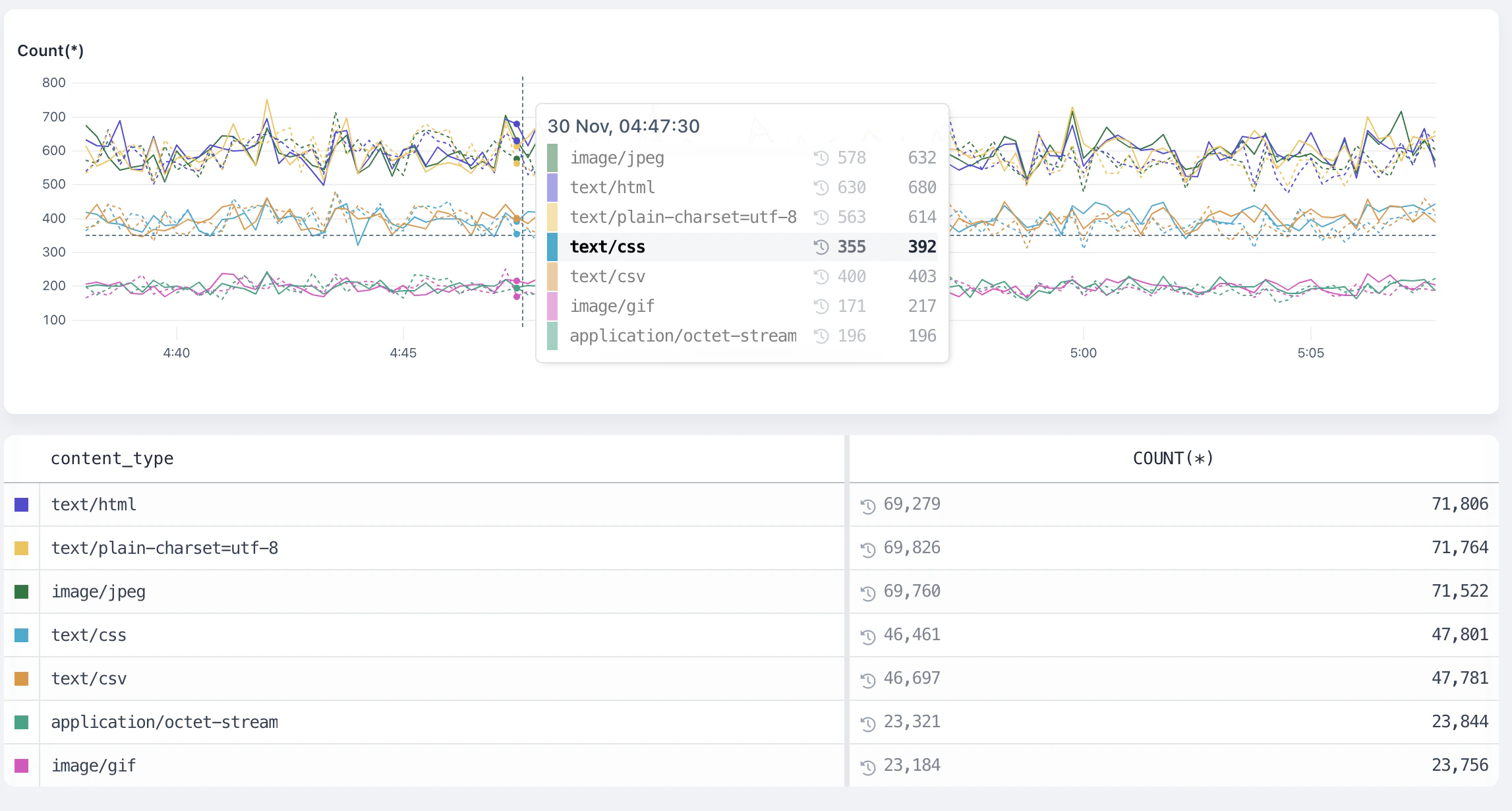Click the history icon beside text/csv 400 in tooltip
Screen dimensions: 1512x811
point(821,276)
